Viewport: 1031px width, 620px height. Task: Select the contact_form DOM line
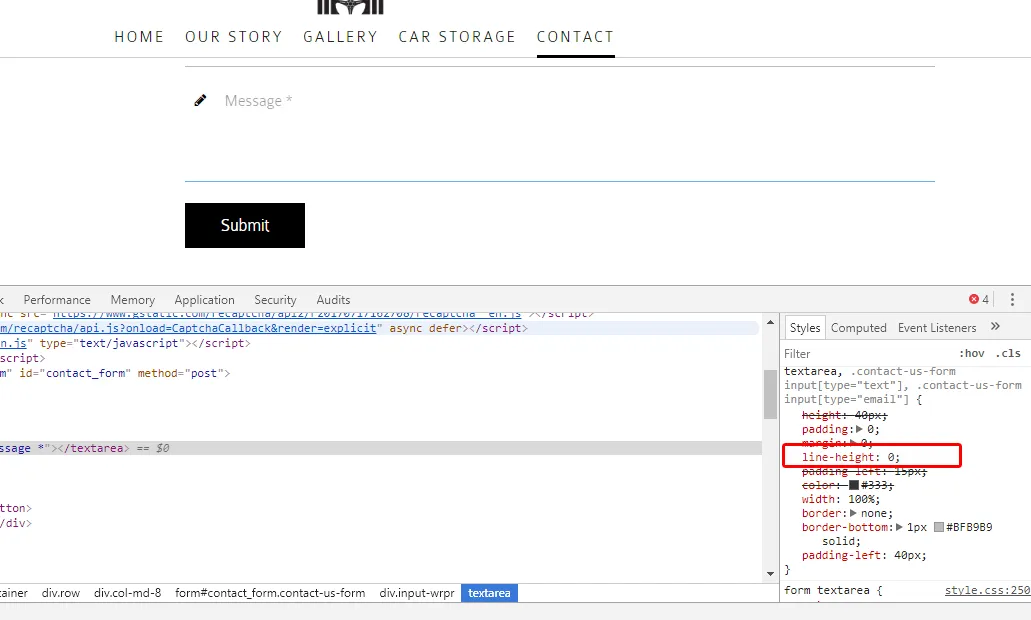(x=115, y=373)
